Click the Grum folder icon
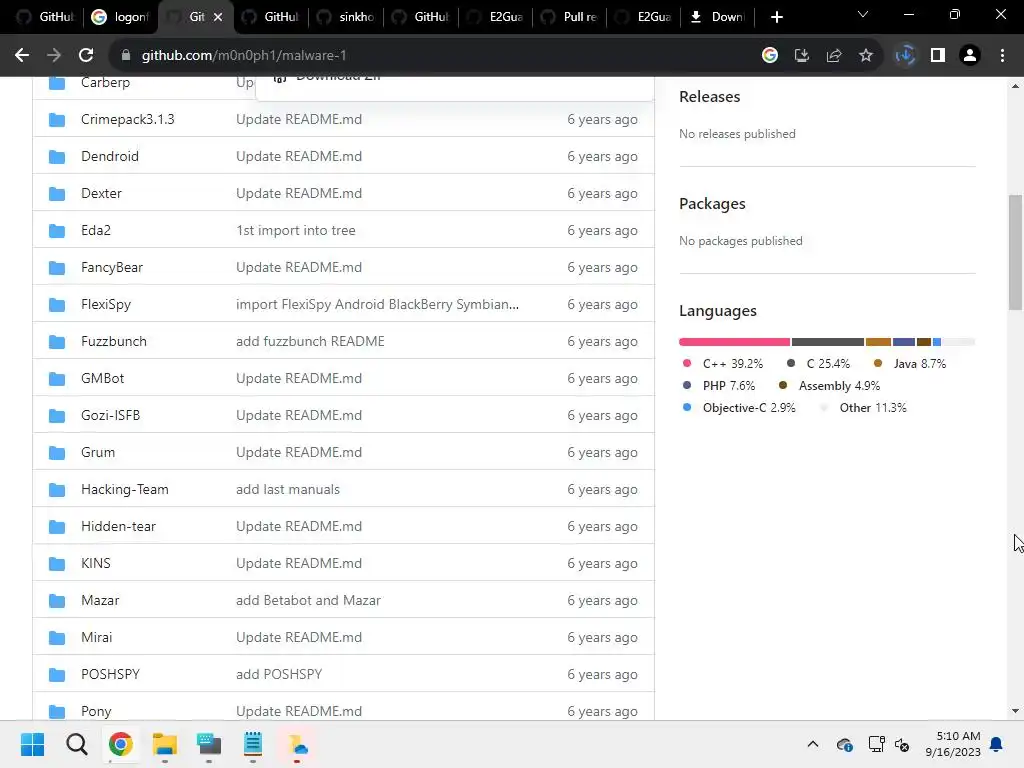This screenshot has height=768, width=1024. pyautogui.click(x=57, y=453)
